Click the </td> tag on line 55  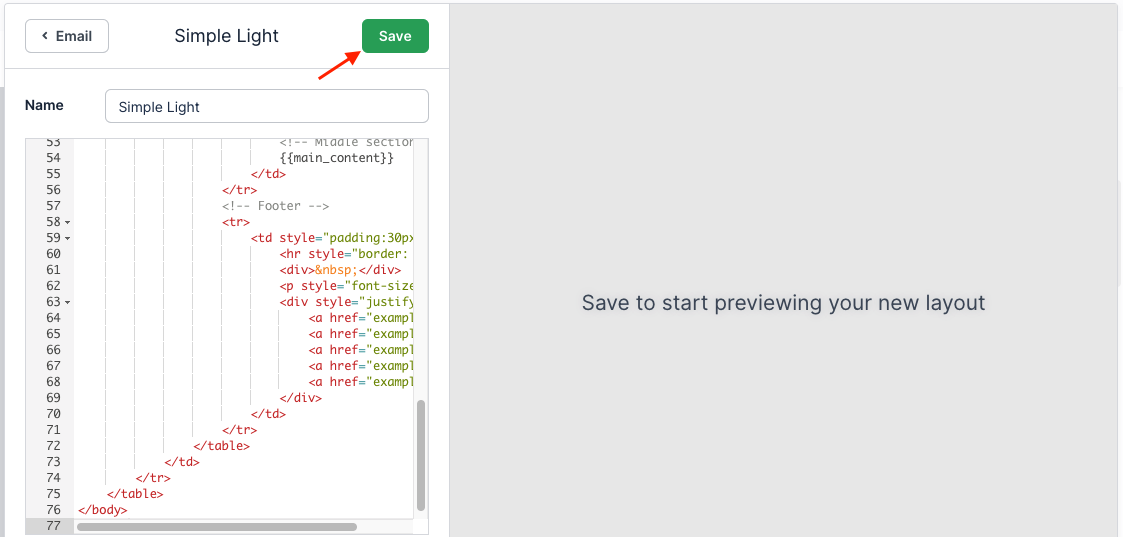point(269,174)
